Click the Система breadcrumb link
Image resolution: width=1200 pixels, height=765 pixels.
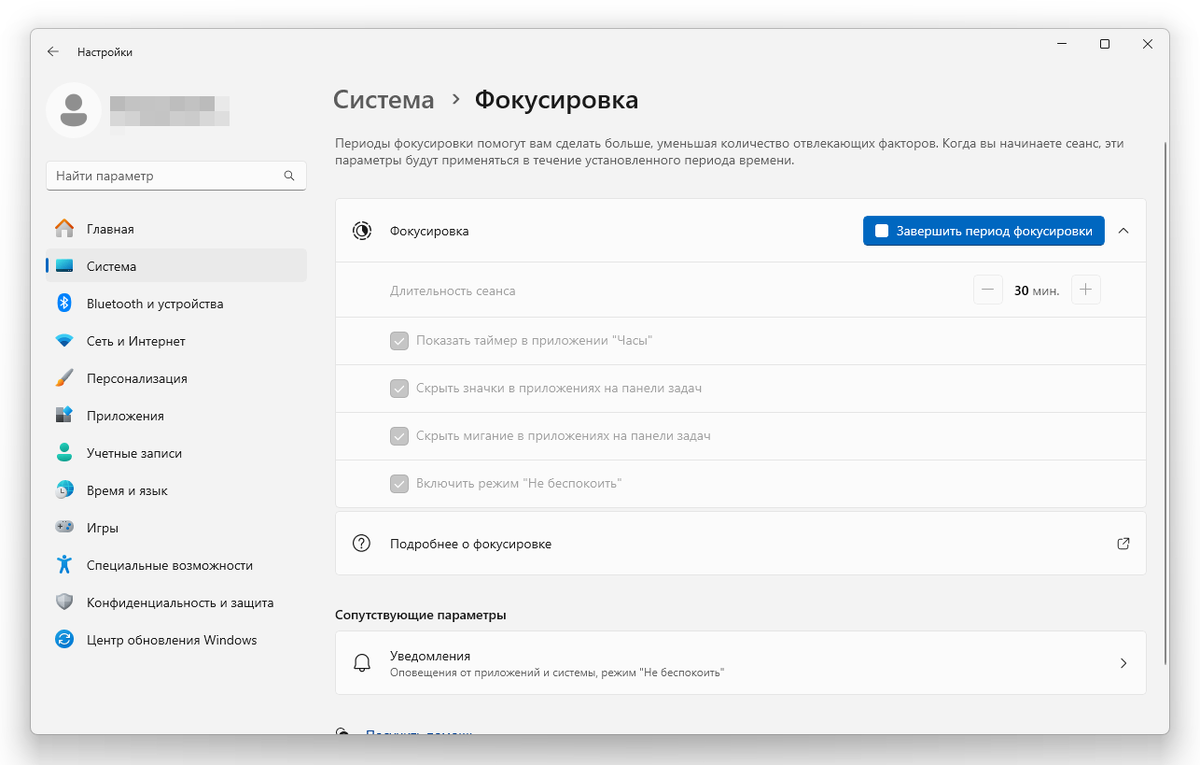pyautogui.click(x=384, y=100)
